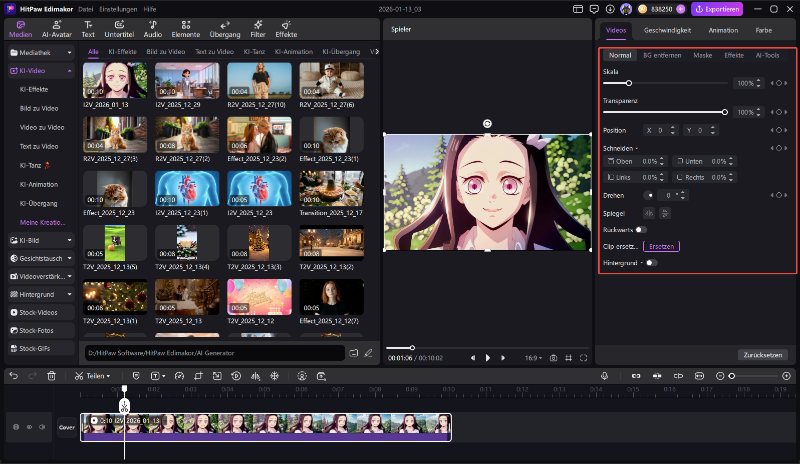Open the Filter panel in toolbar
This screenshot has width=800, height=464.
257,27
